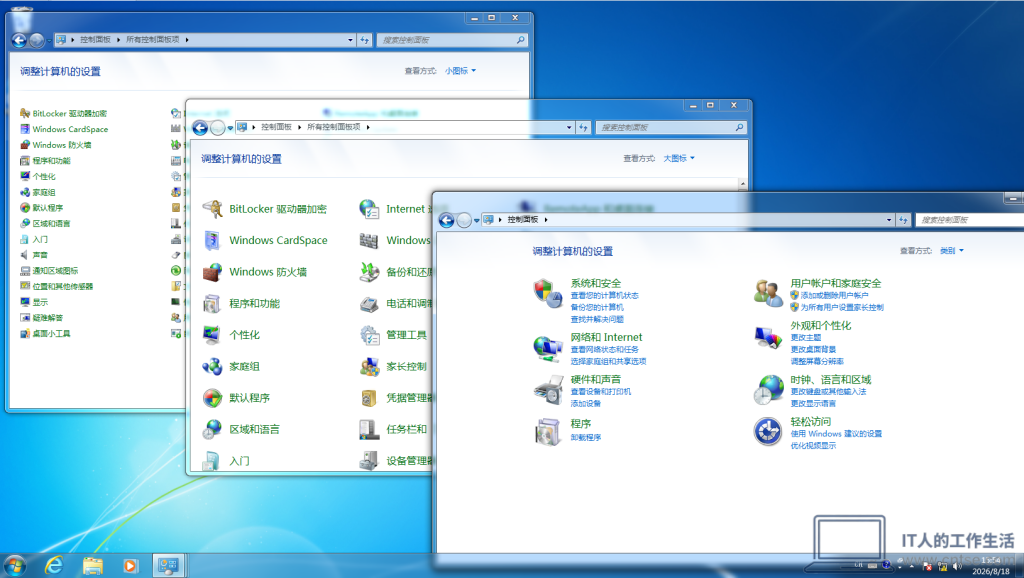This screenshot has width=1024, height=578.
Task: Click 备份您的计算机 link
Action: [x=597, y=308]
